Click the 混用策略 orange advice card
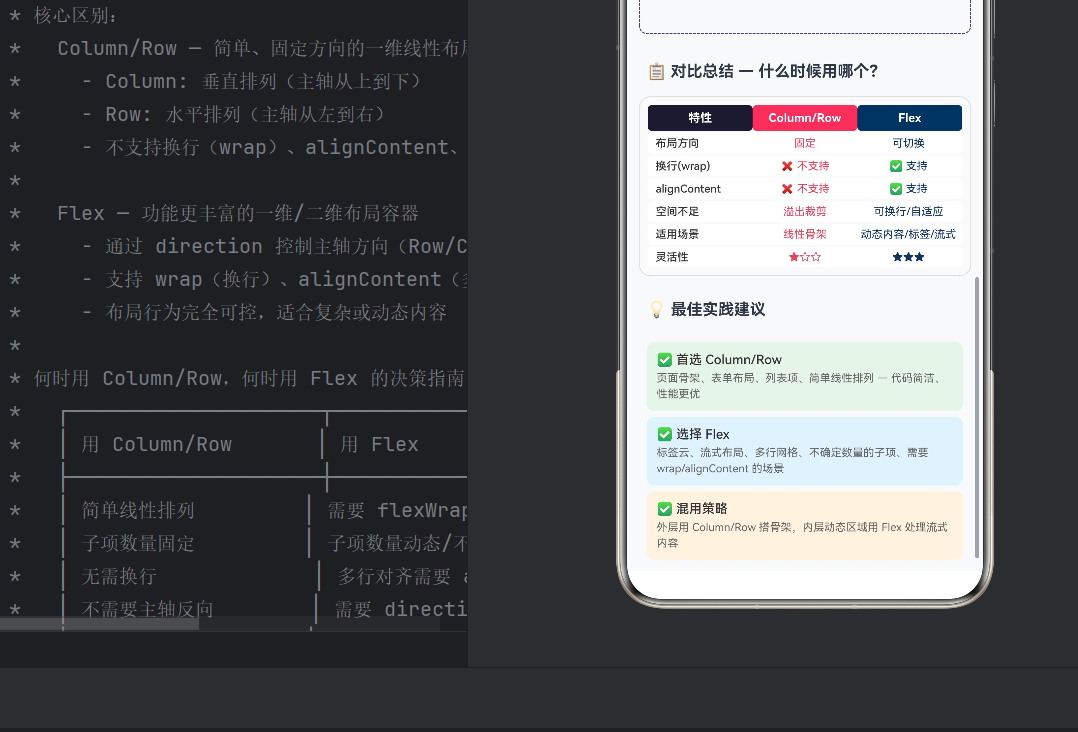This screenshot has width=1078, height=732. [x=804, y=525]
